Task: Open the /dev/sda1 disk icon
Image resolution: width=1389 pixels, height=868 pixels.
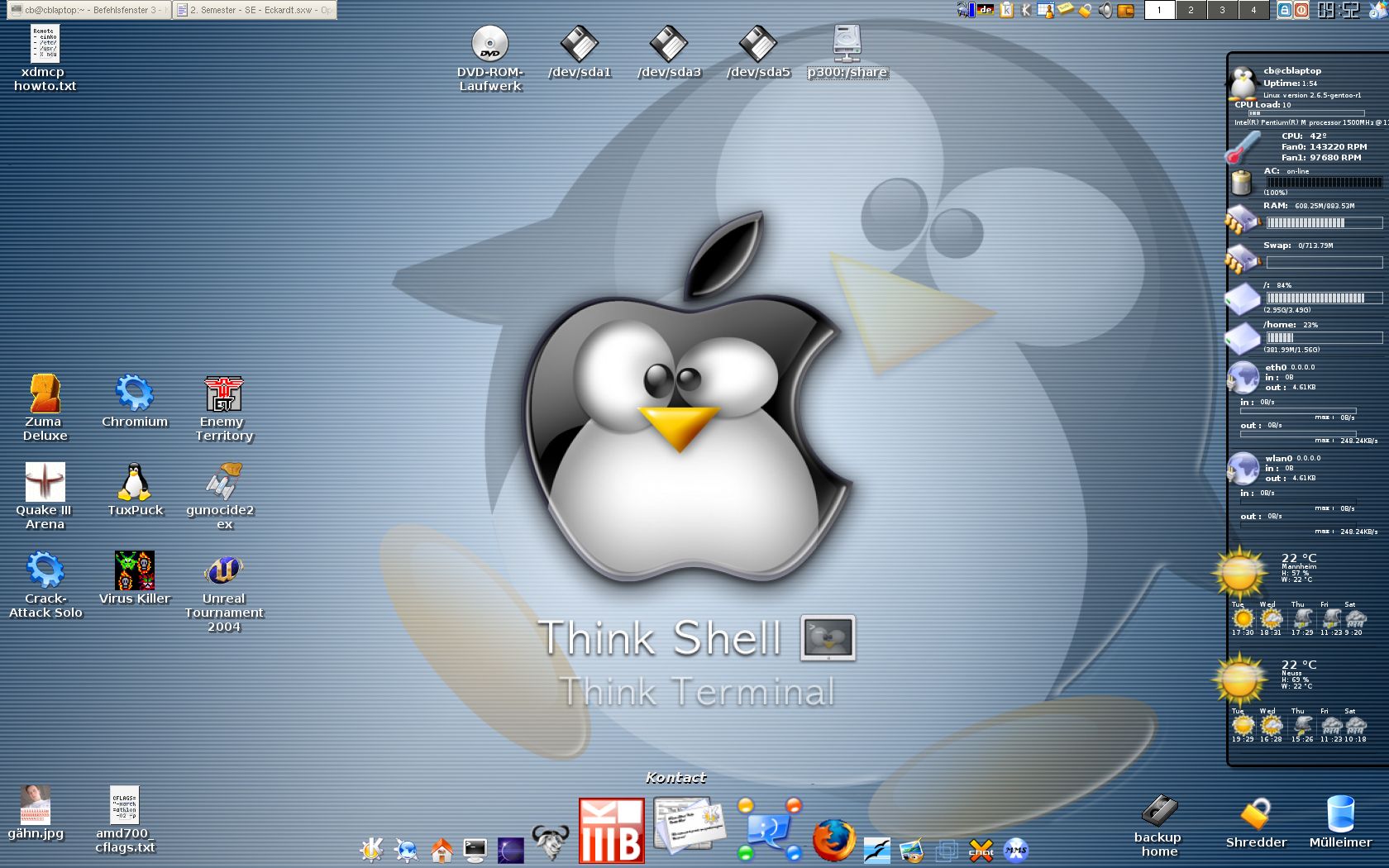Action: 579,53
